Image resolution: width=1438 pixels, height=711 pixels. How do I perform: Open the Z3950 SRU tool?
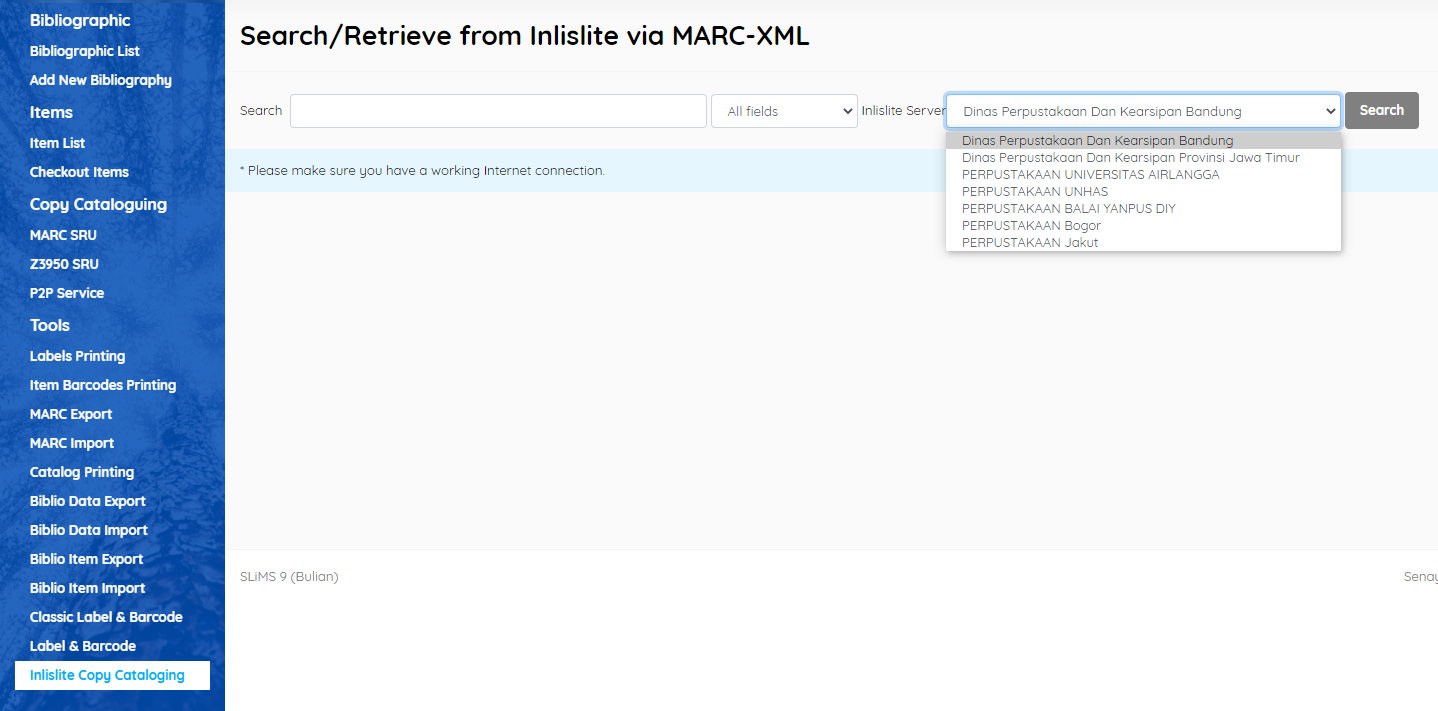(x=64, y=263)
